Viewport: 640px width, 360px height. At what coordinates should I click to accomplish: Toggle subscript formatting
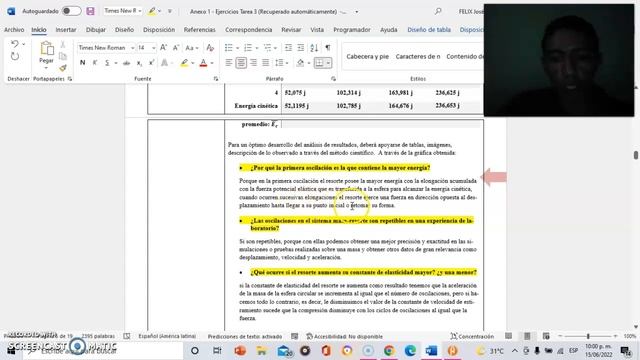click(139, 63)
